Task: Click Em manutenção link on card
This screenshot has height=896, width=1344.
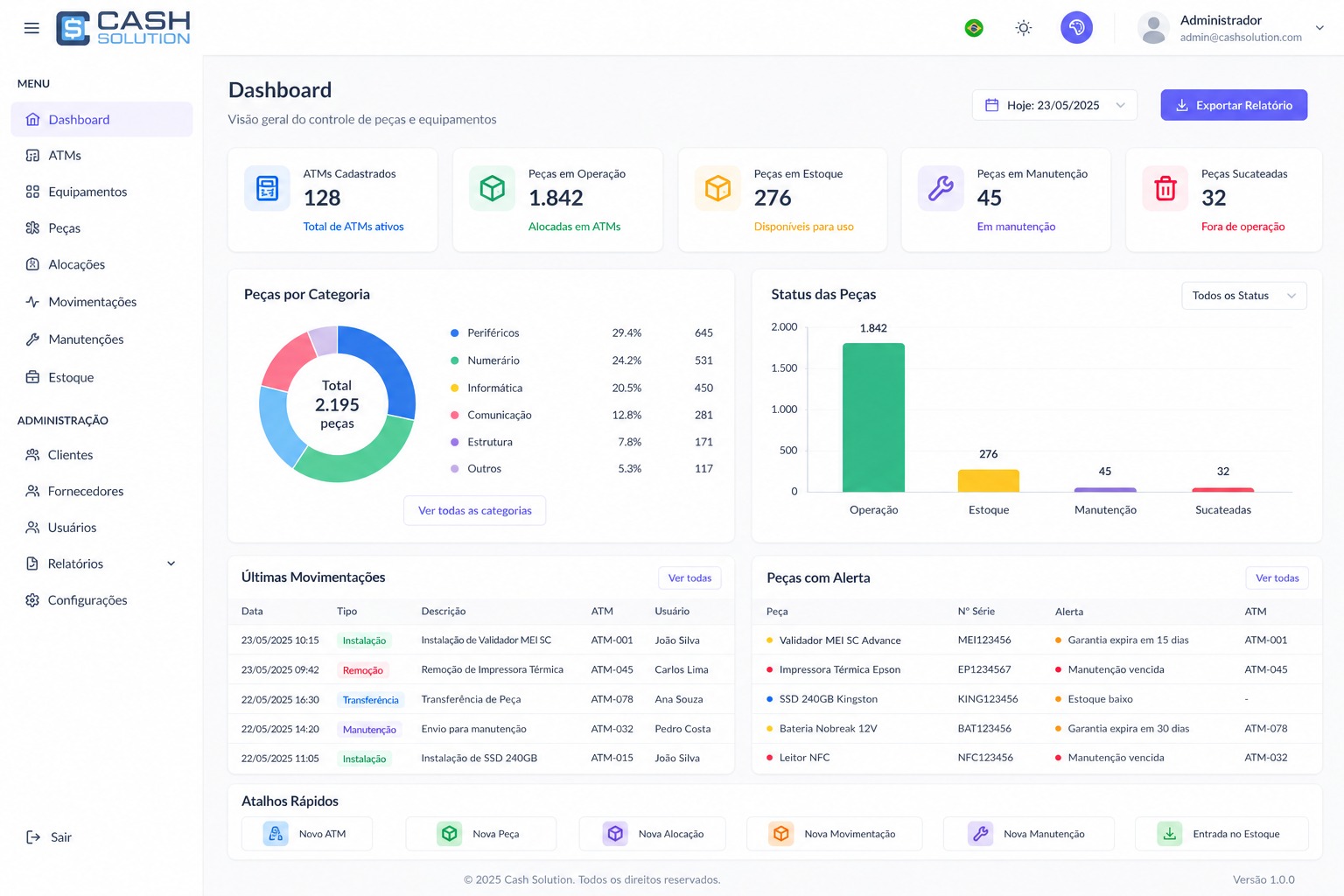Action: 1016,227
